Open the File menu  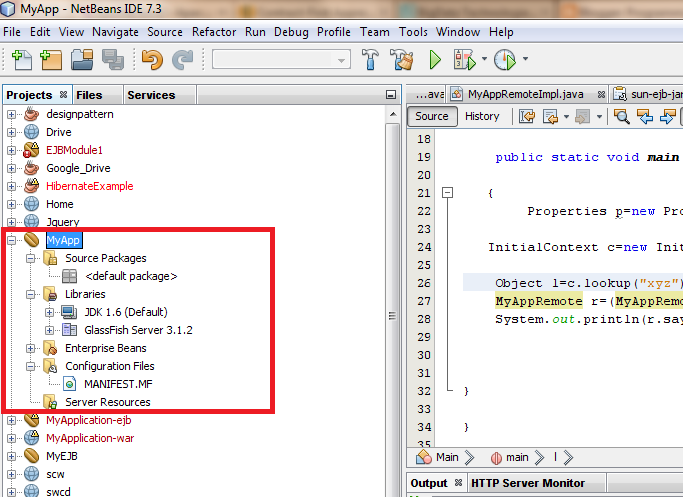(x=12, y=32)
